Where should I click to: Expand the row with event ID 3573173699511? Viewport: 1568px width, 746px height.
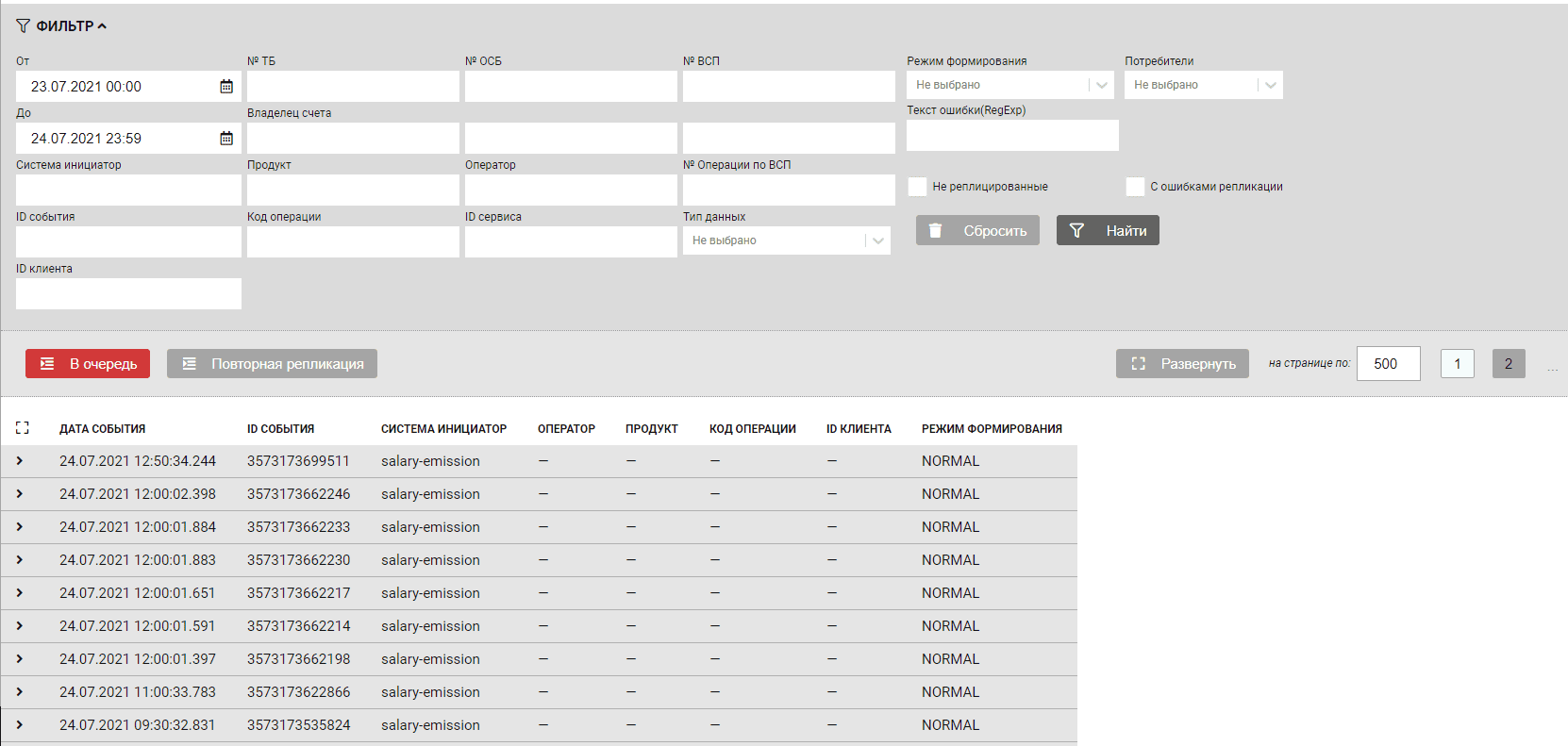click(20, 461)
